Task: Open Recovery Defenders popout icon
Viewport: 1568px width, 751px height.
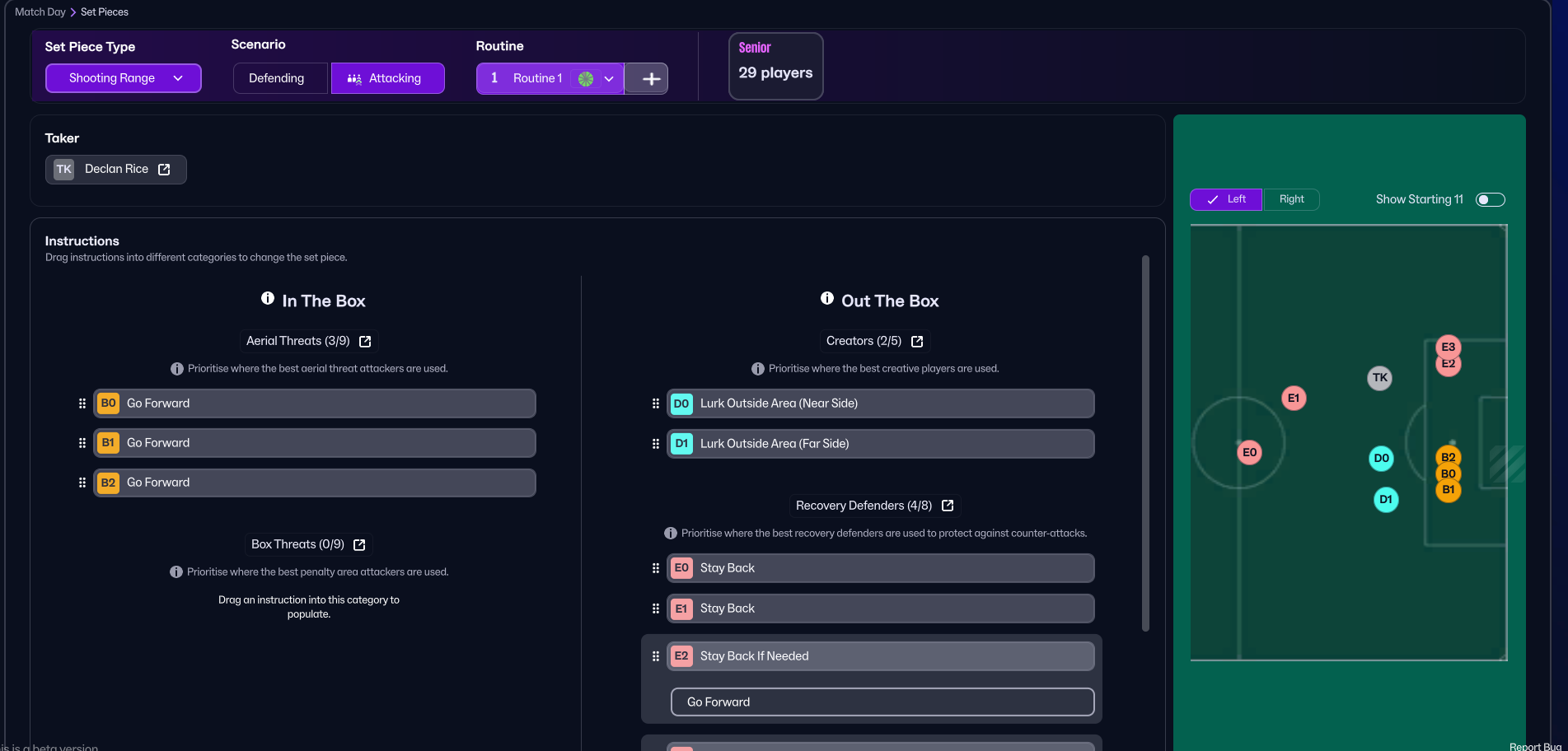Action: coord(948,506)
